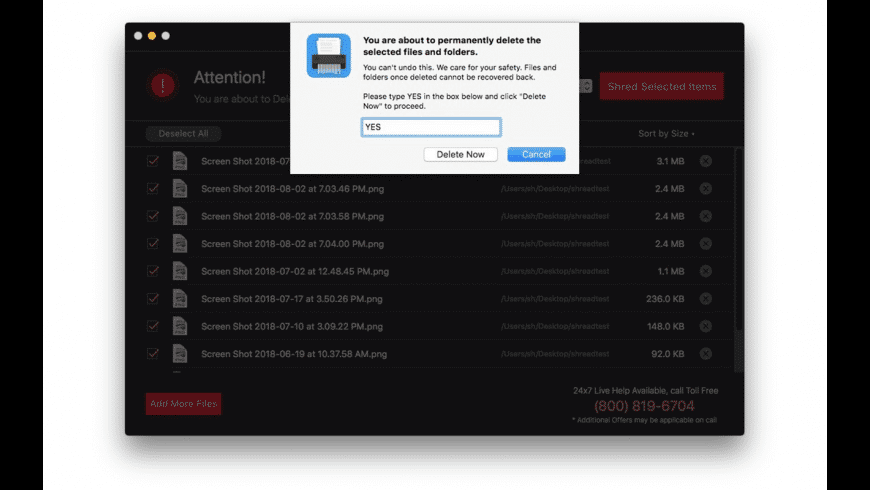The height and width of the screenshot is (490, 870).
Task: Click PNG file icon for 3.09.22 PM screenshot
Action: tap(180, 326)
